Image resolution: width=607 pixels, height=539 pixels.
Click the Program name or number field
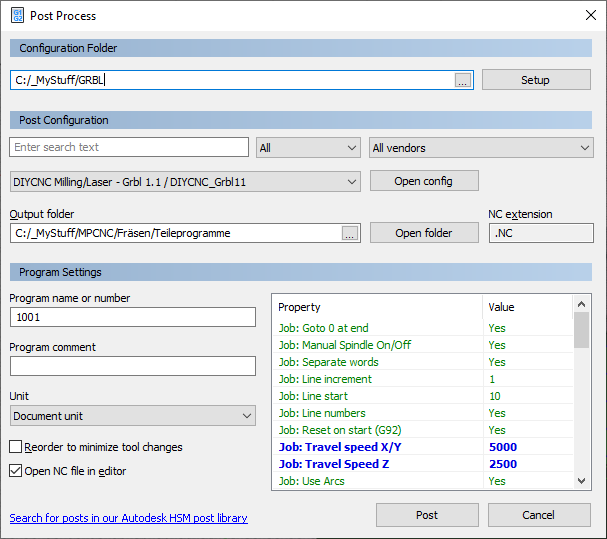(133, 317)
